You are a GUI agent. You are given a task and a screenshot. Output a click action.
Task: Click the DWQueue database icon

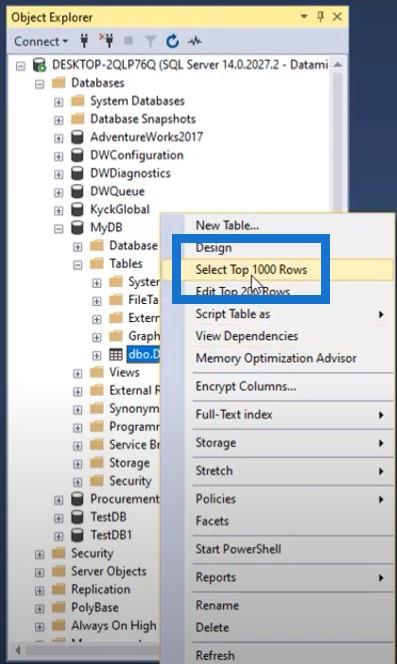coord(77,191)
